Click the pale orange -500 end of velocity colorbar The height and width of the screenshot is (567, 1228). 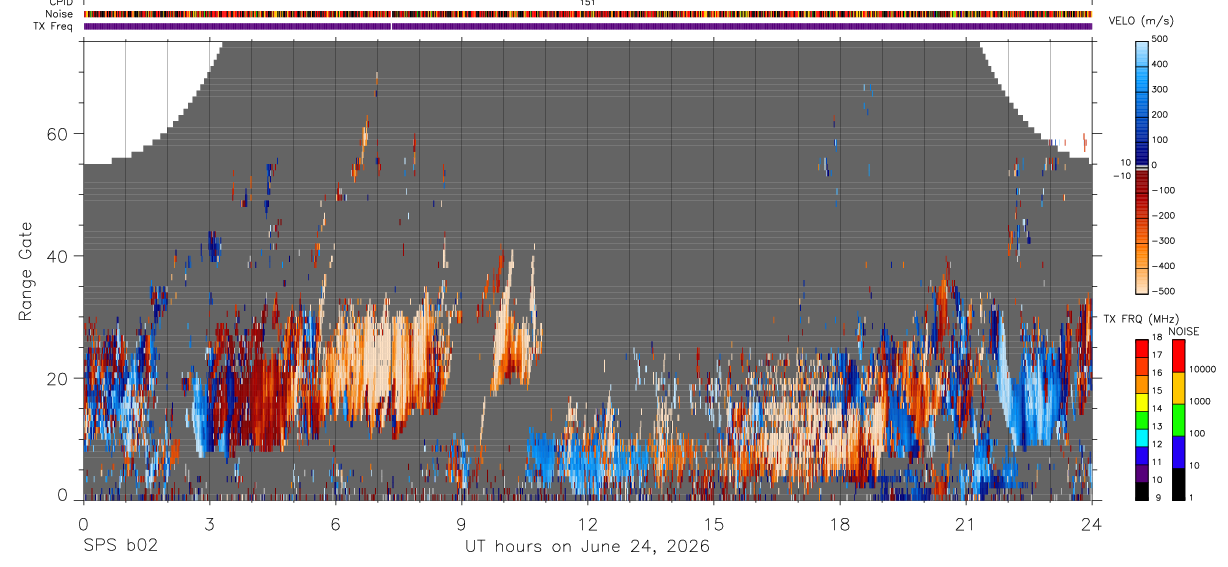1141,284
